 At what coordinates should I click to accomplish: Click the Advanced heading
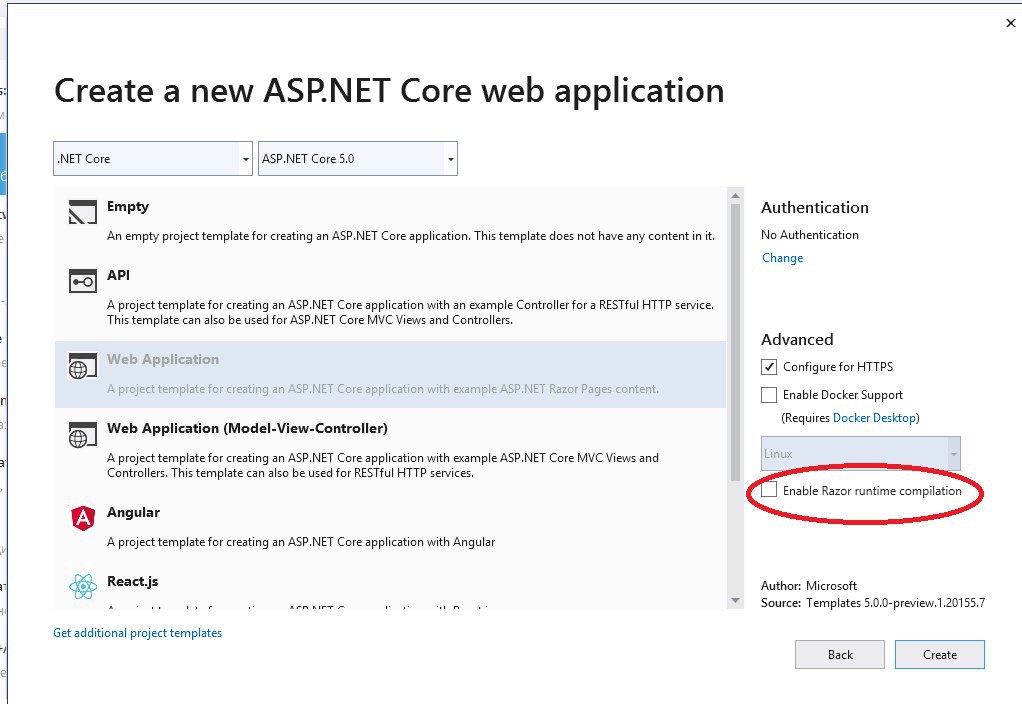(x=797, y=340)
